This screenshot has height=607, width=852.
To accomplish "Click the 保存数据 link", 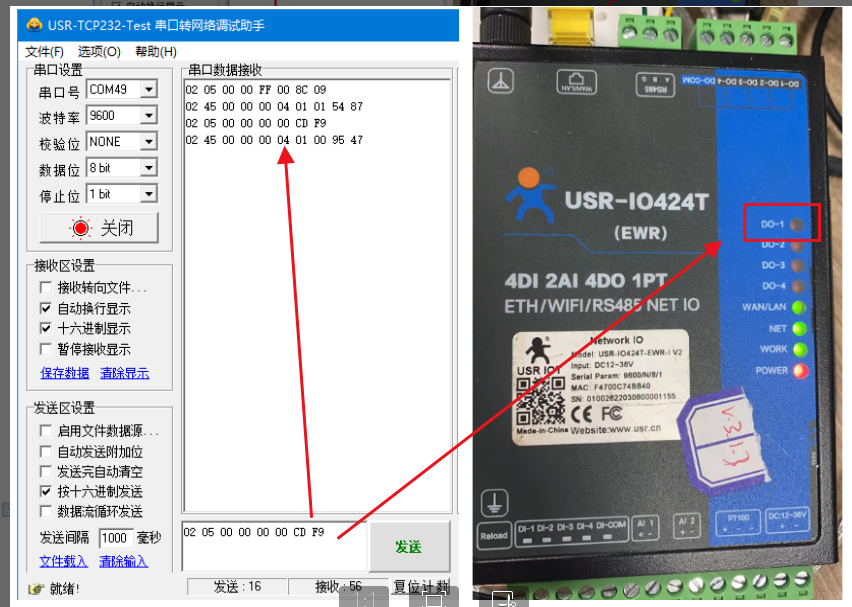I will click(65, 373).
